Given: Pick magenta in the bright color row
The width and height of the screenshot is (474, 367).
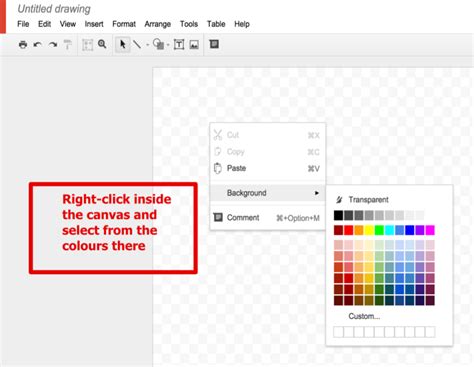Looking at the screenshot, I should [x=430, y=230].
